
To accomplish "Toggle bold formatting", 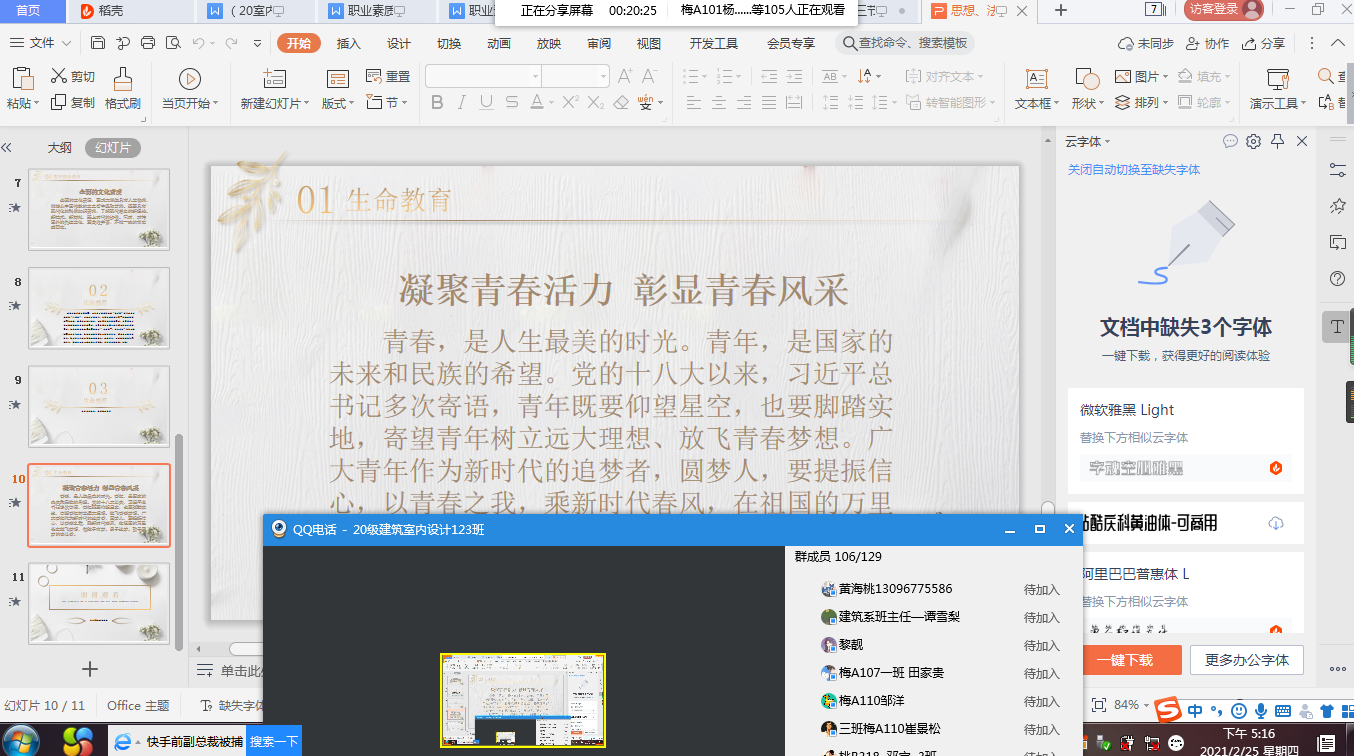I will click(437, 102).
